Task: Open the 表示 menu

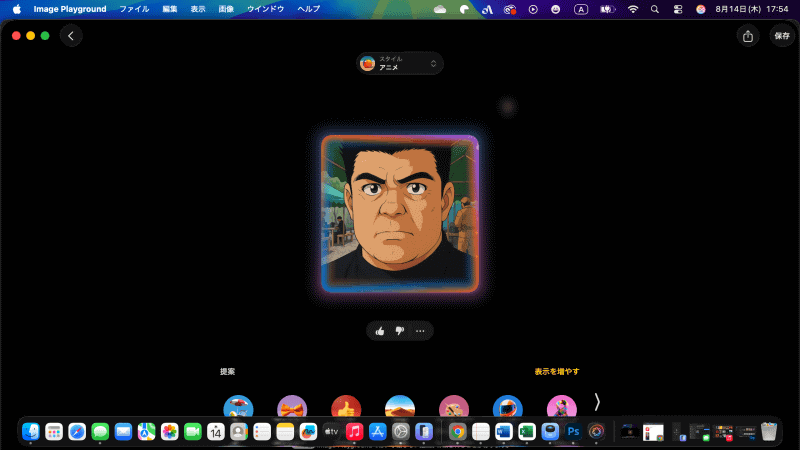Action: tap(198, 9)
